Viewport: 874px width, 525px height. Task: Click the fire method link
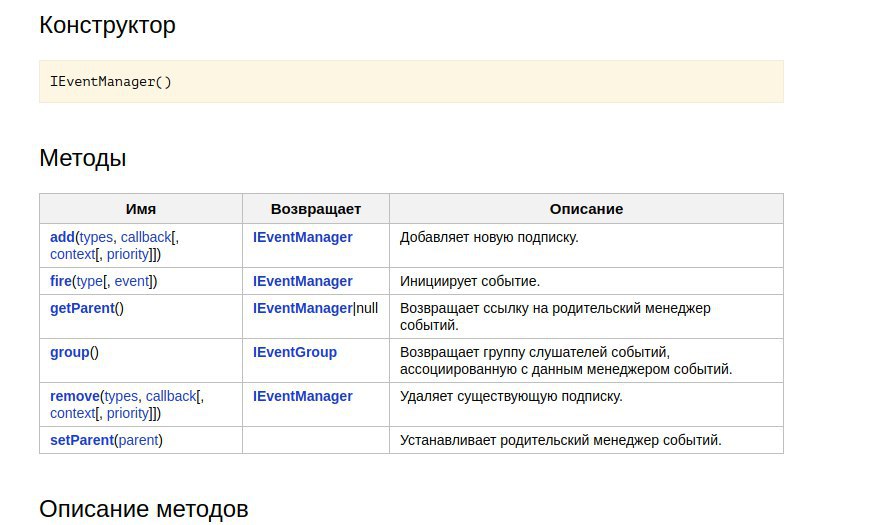pyautogui.click(x=61, y=281)
